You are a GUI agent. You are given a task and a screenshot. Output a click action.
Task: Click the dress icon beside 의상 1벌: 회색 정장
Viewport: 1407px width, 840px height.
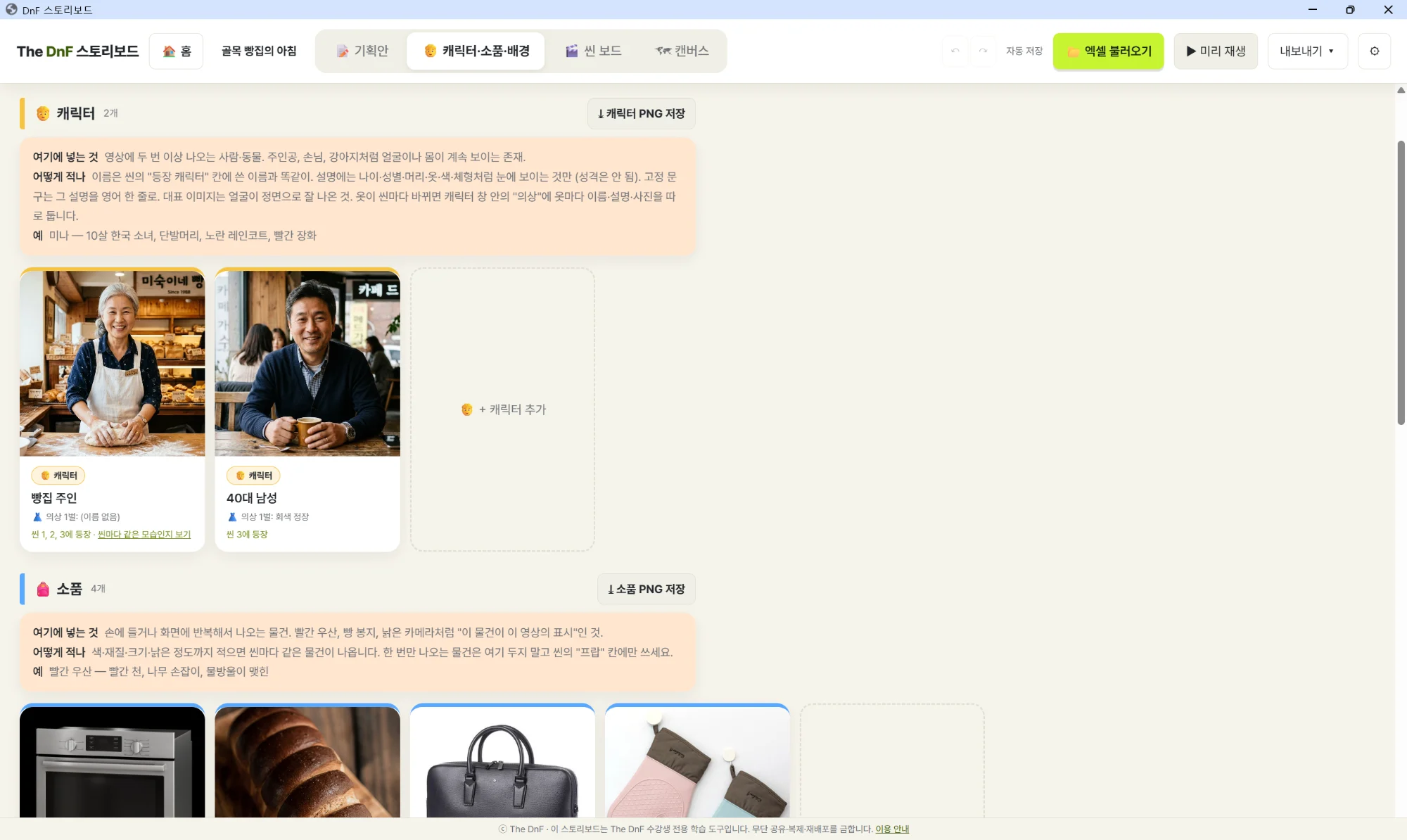click(x=232, y=516)
